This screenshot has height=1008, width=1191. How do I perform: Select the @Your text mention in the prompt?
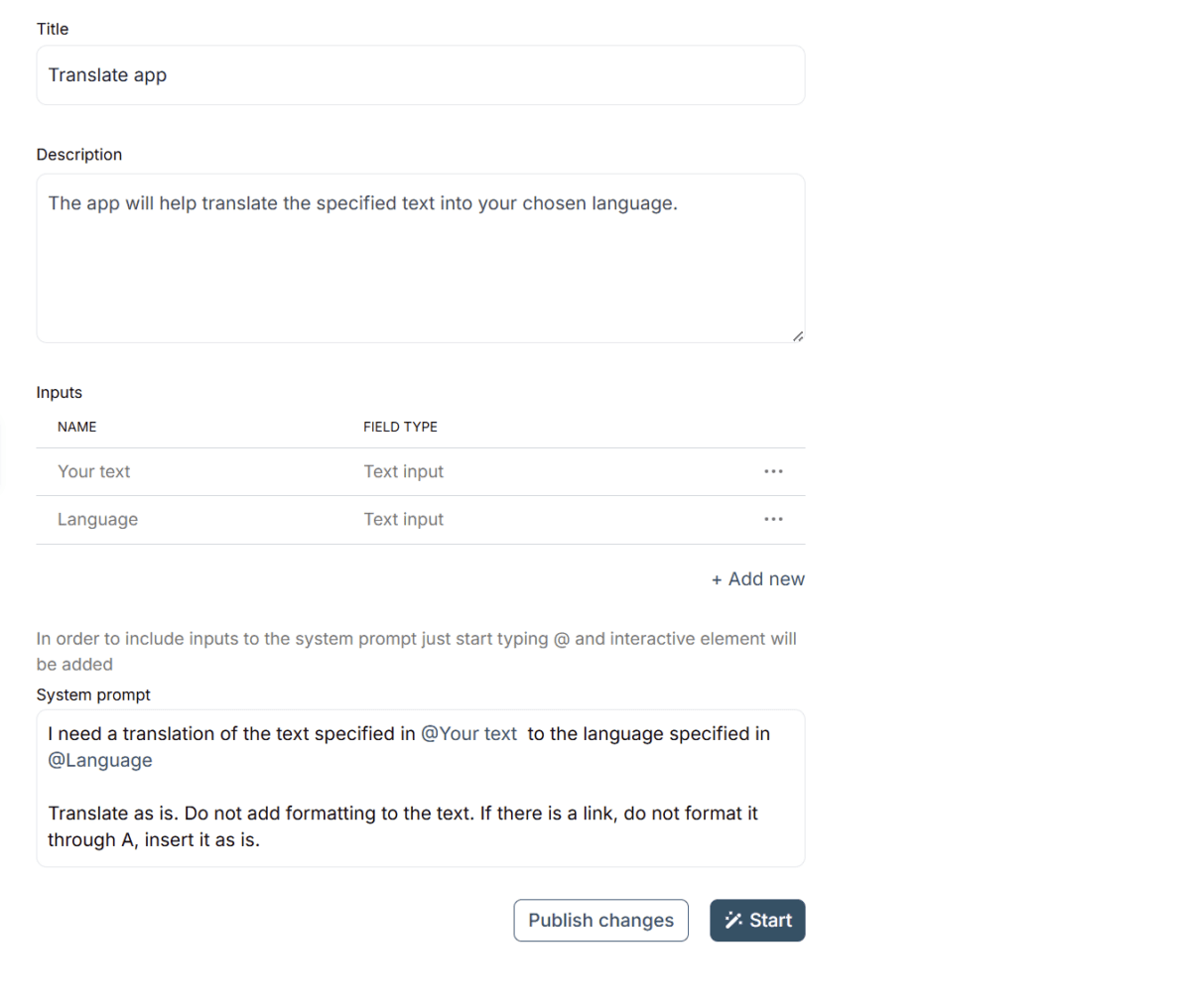469,734
